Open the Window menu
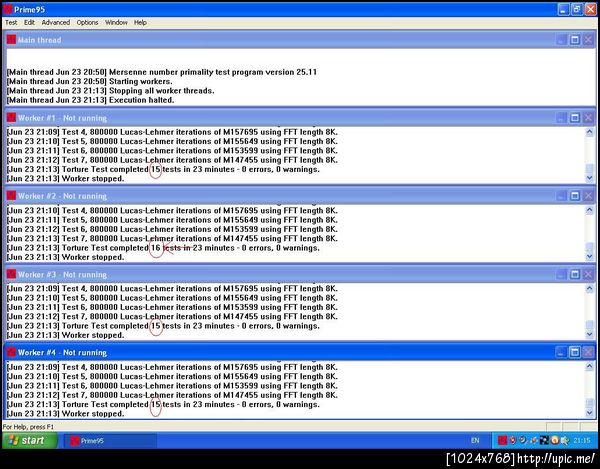 [x=116, y=23]
